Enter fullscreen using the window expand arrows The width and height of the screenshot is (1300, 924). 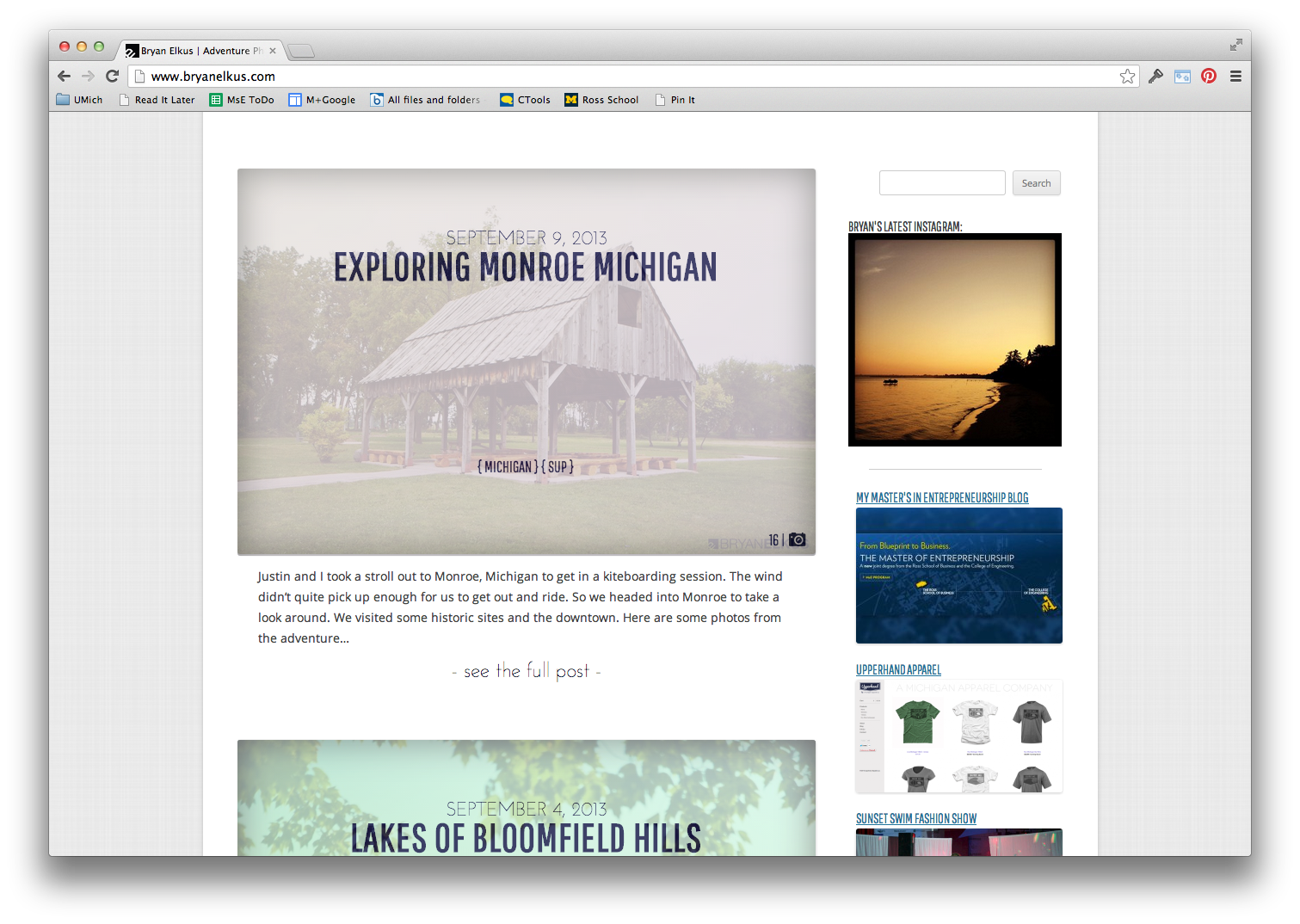(1235, 45)
